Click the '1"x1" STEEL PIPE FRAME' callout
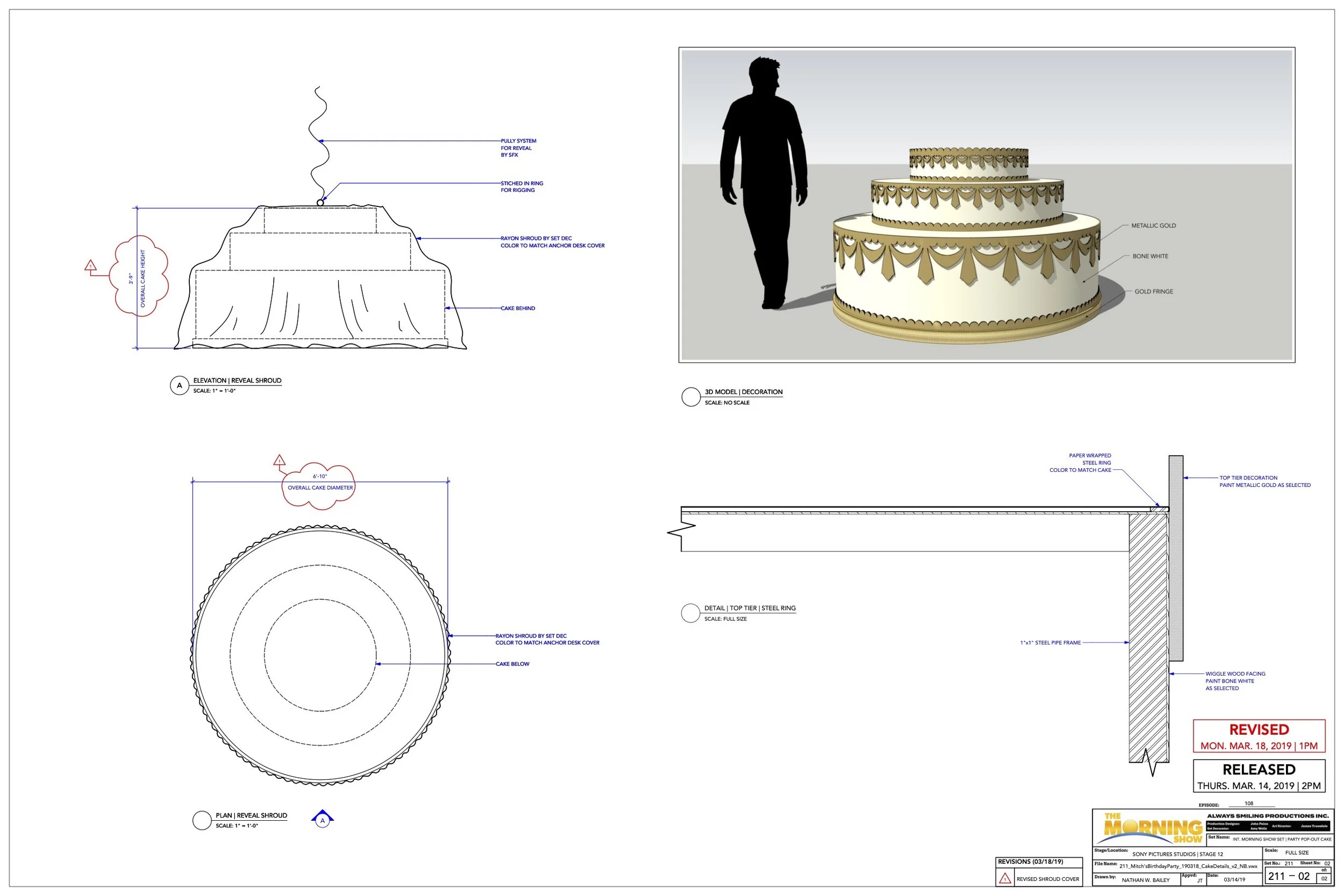Image resolution: width=1344 pixels, height=896 pixels. (1050, 643)
